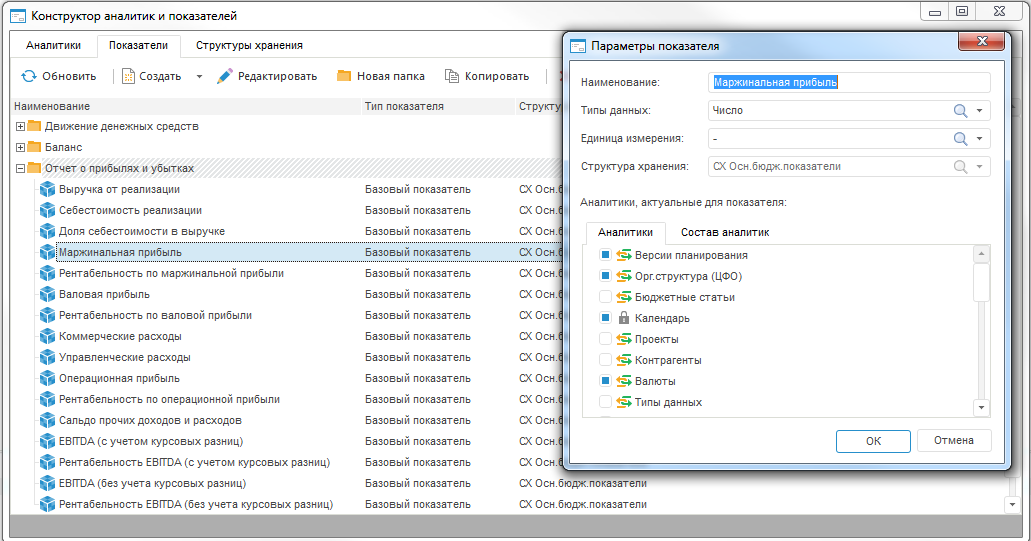Image resolution: width=1031 pixels, height=541 pixels.
Task: Uncheck the Версии планирования checkbox
Action: pyautogui.click(x=605, y=255)
